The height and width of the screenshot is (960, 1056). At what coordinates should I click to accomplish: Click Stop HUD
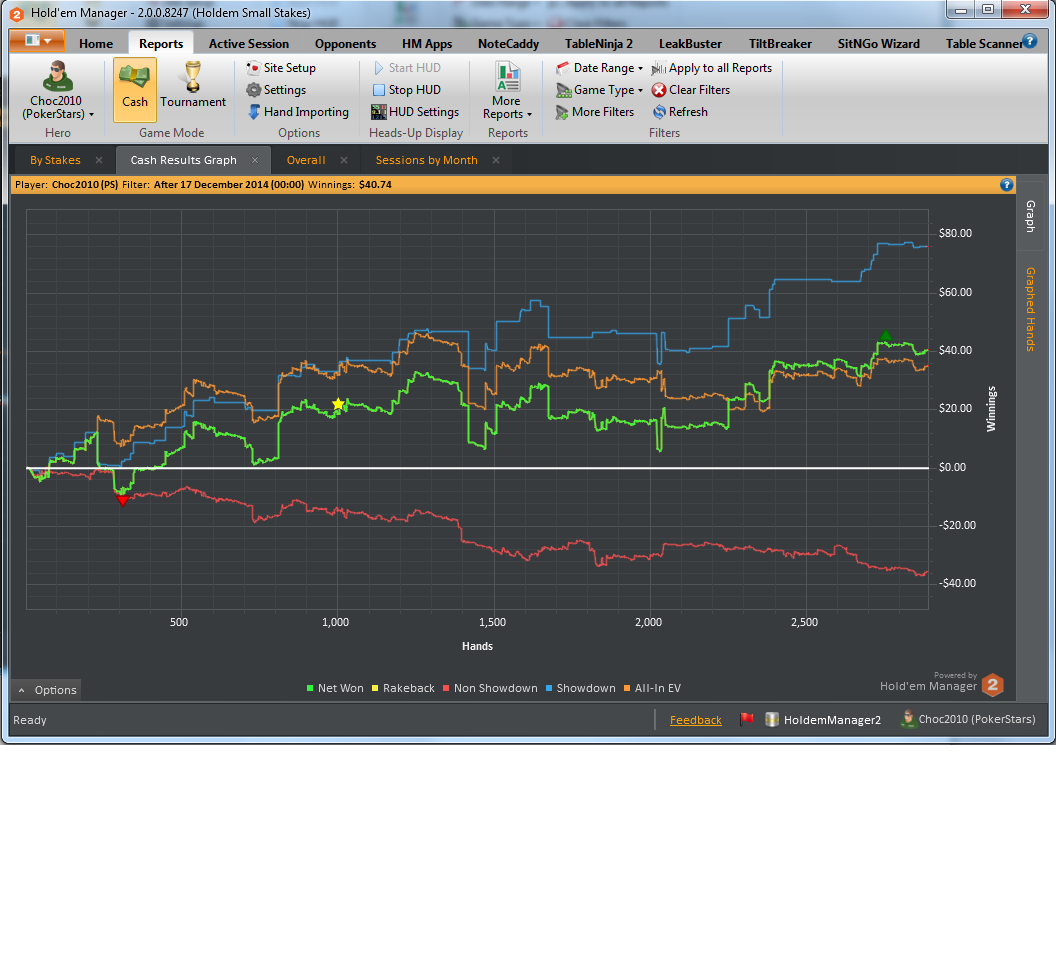coord(407,90)
